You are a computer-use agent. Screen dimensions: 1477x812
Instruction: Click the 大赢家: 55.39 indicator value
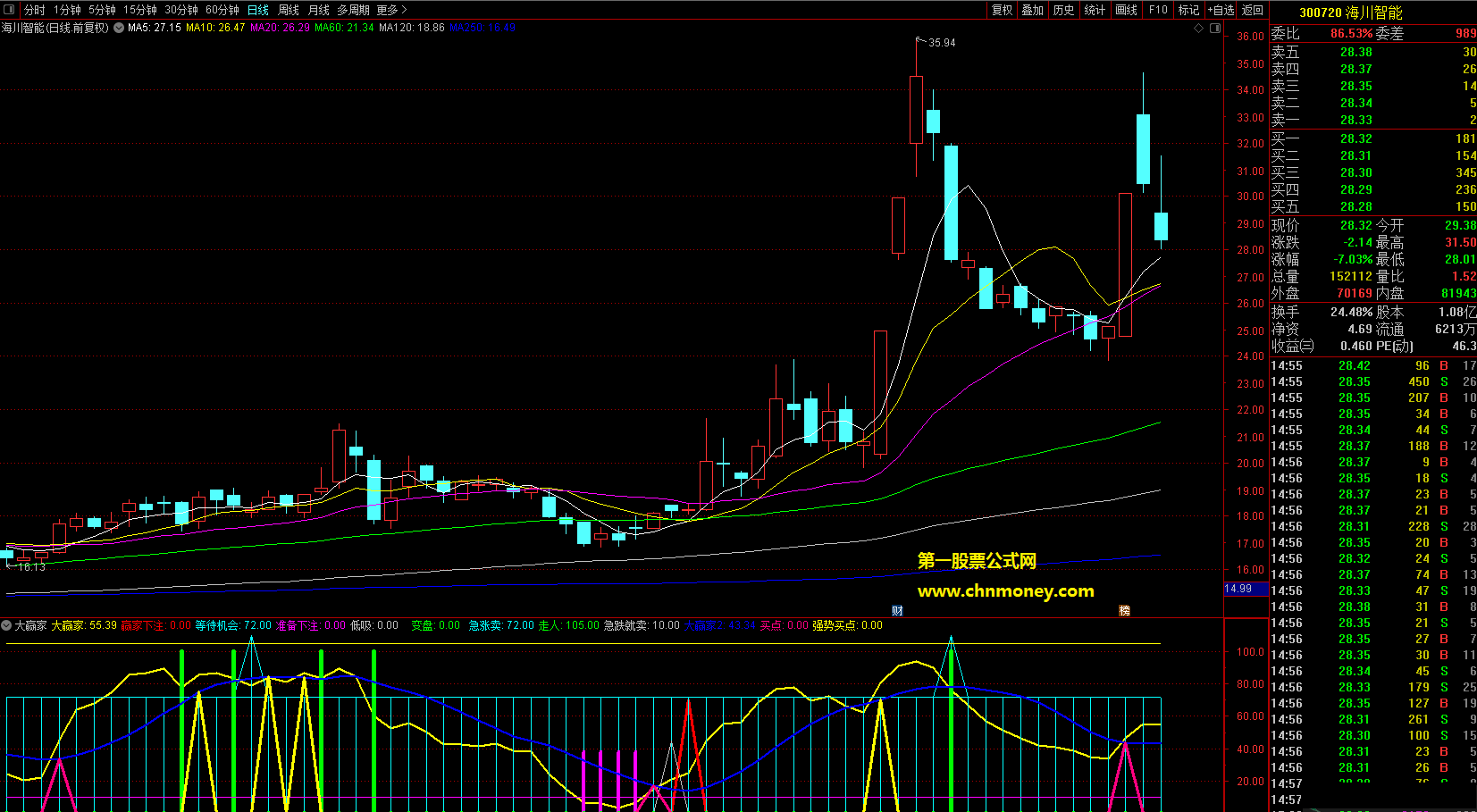(84, 625)
